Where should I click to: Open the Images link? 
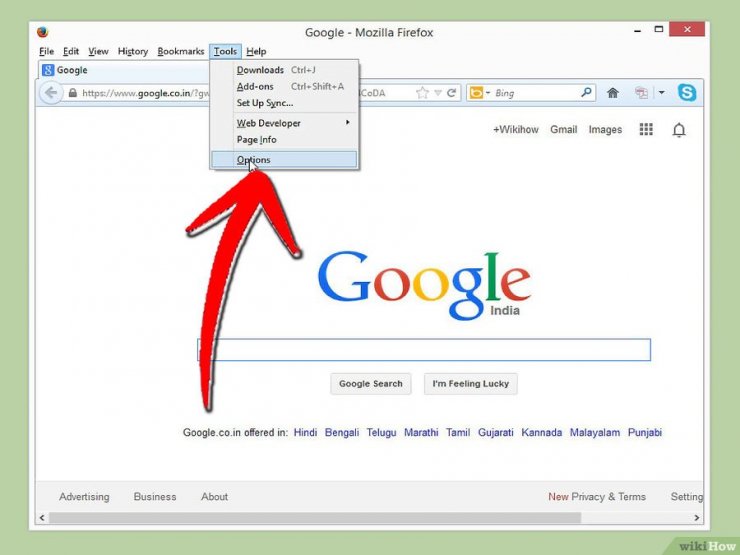[605, 130]
